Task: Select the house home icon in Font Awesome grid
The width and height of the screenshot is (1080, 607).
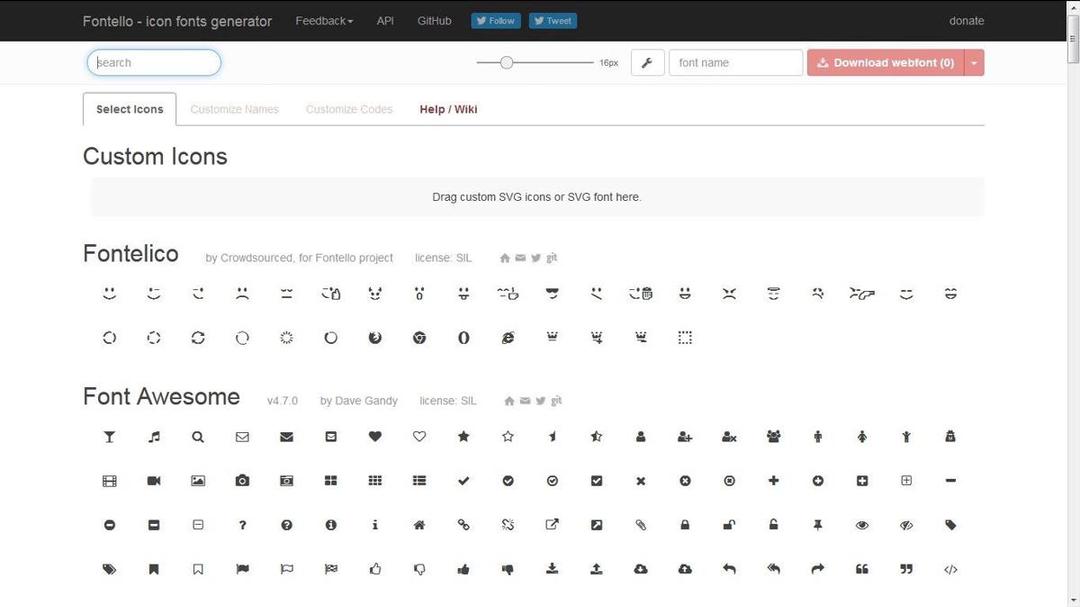Action: click(419, 525)
